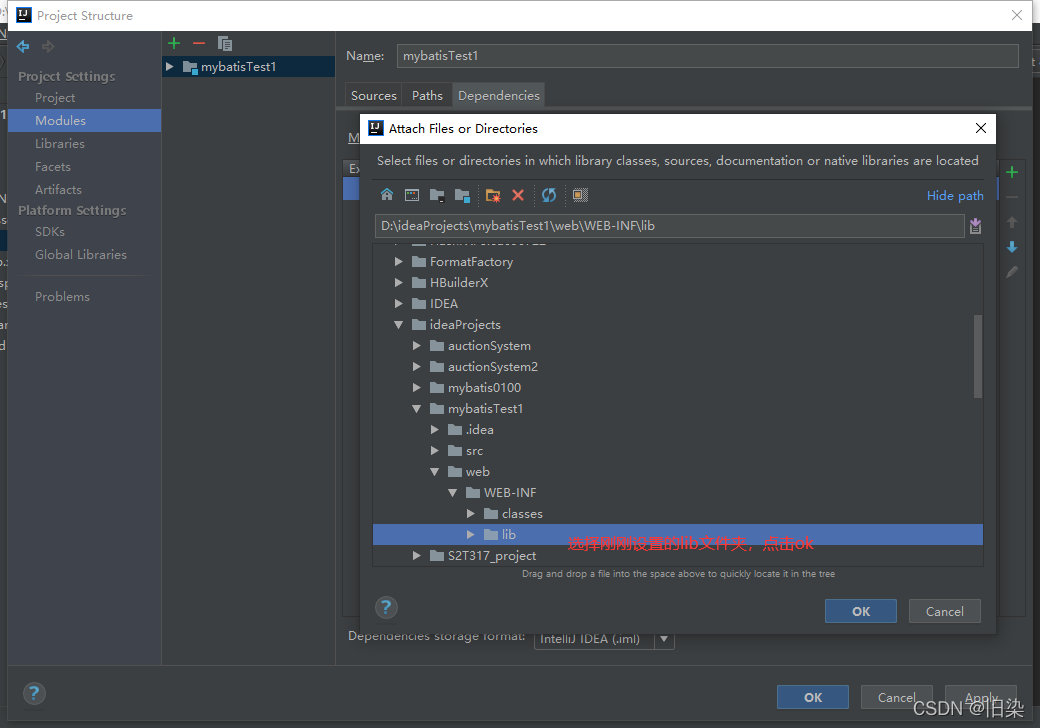Screen dimensions: 1040x728
Task: Open the Problems section
Action: pyautogui.click(x=62, y=297)
